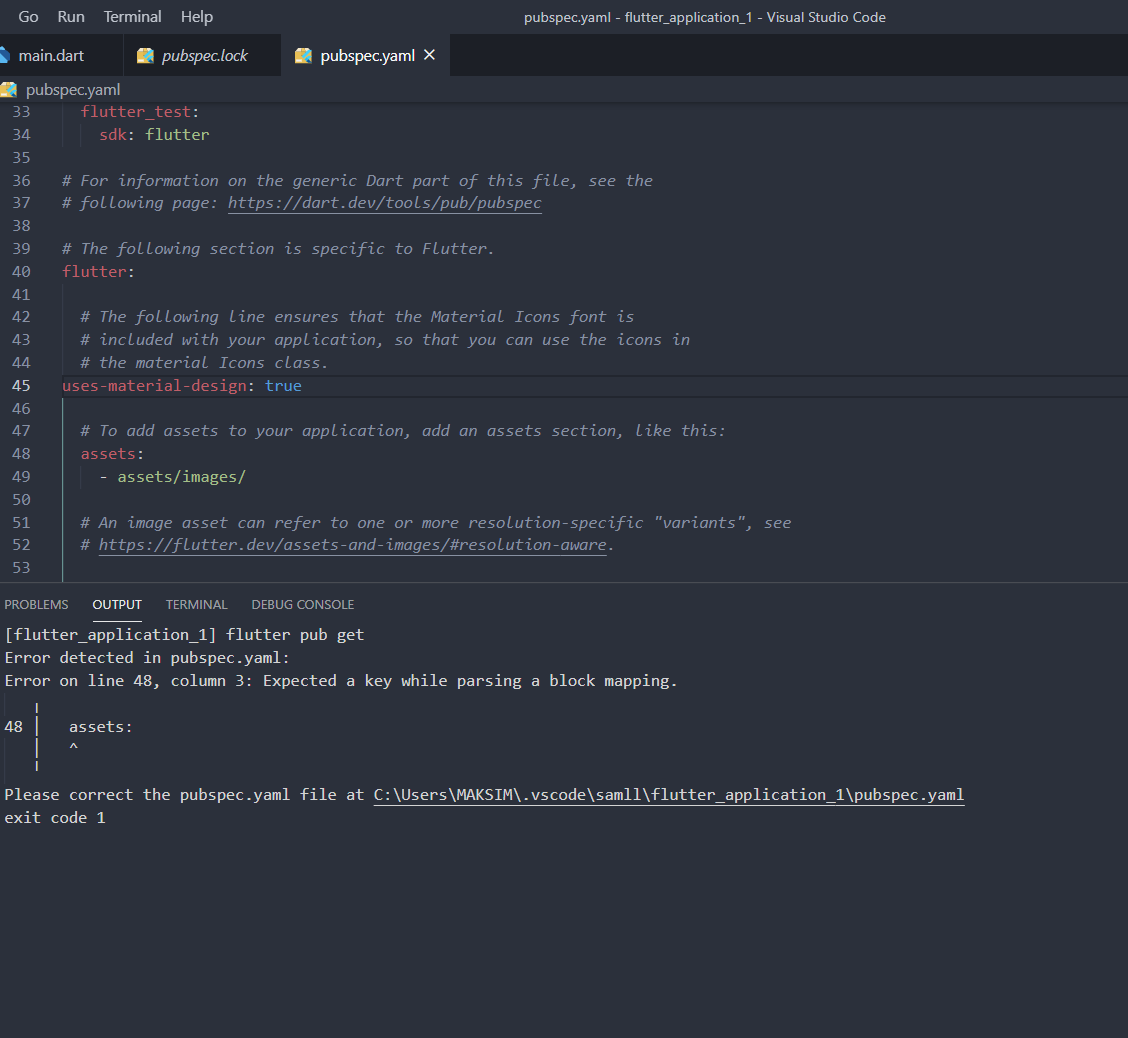Click the 'true' value on line 45
Viewport: 1128px width, 1038px height.
tap(283, 386)
